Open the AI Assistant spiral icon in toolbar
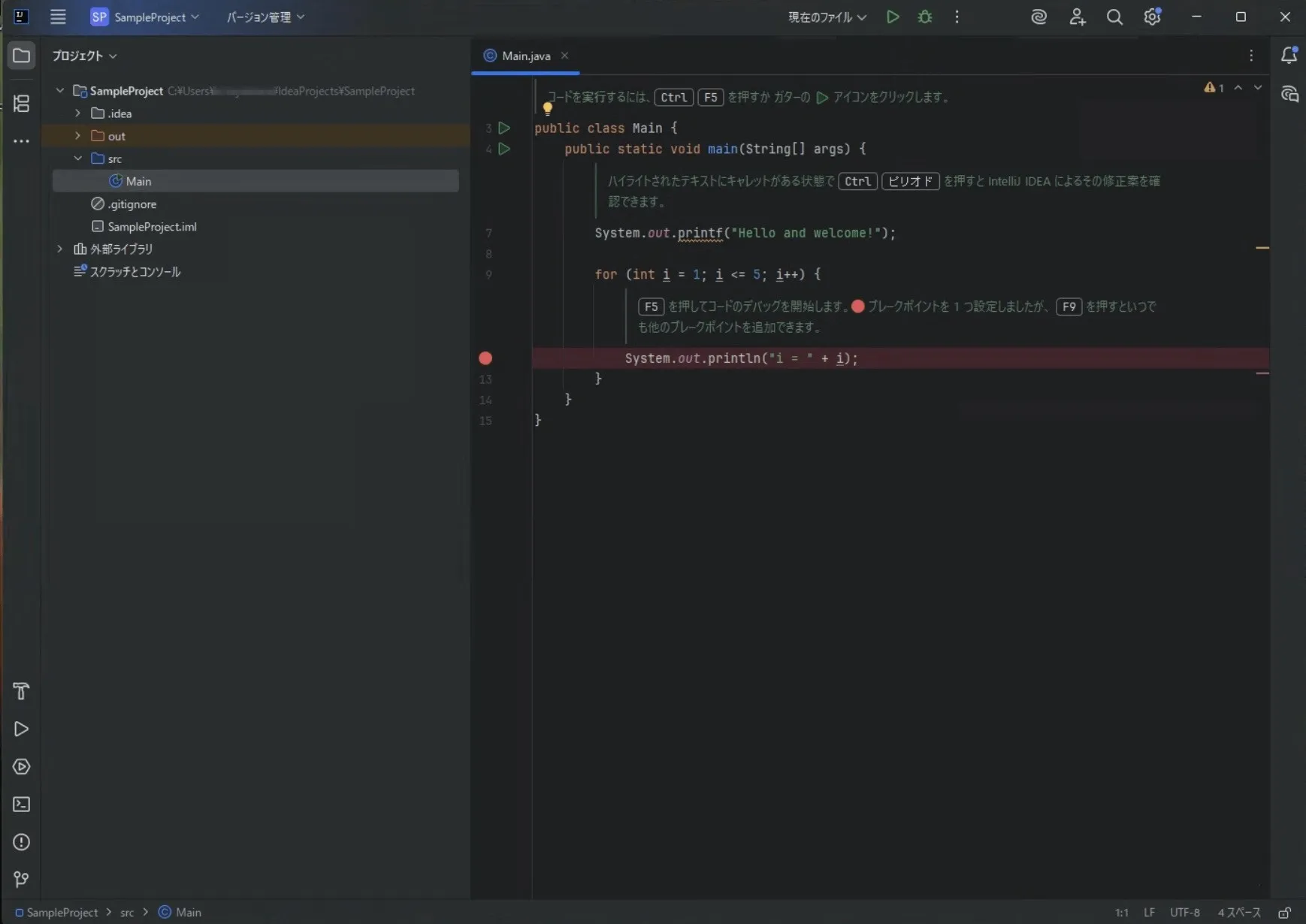Screen dimensions: 1306x924 1038,17
